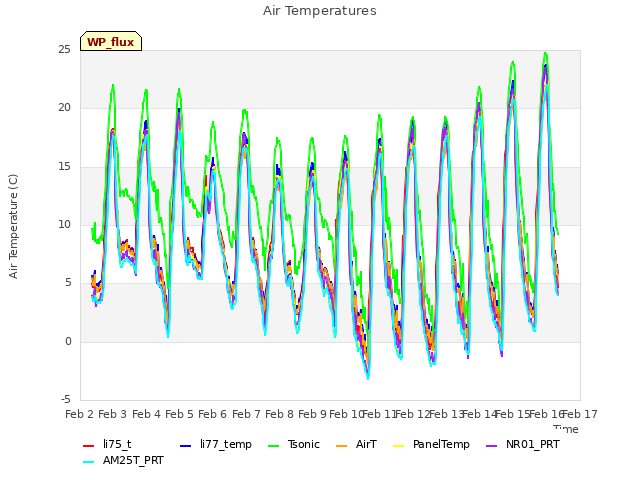Image resolution: width=640 pixels, height=480 pixels.
Task: Click the WP_flux annotation box
Action: click(111, 41)
